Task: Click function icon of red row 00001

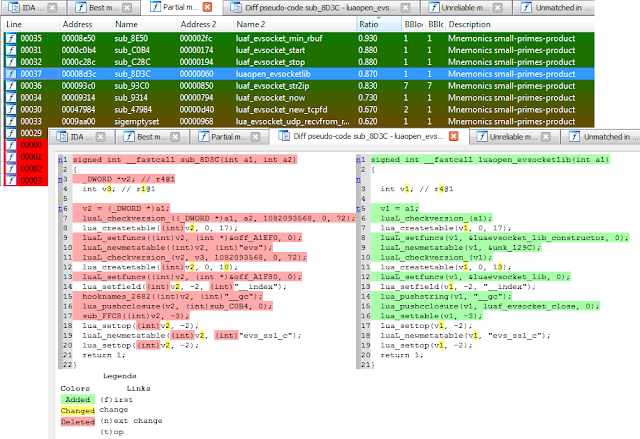Action: (x=11, y=157)
